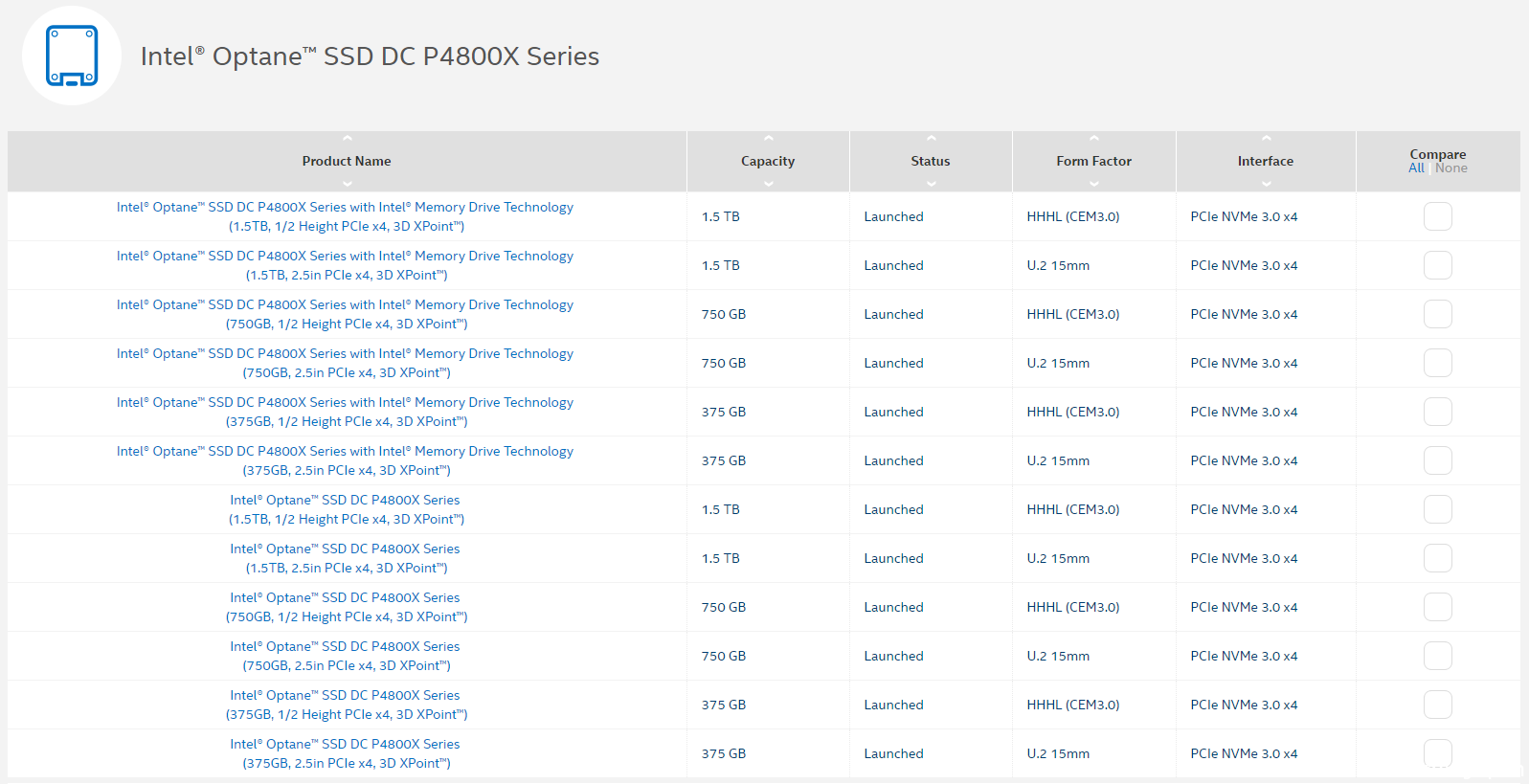1529x784 pixels.
Task: Tick compare box for plain P4800X 1.5TB 2.5in
Action: pos(1438,558)
